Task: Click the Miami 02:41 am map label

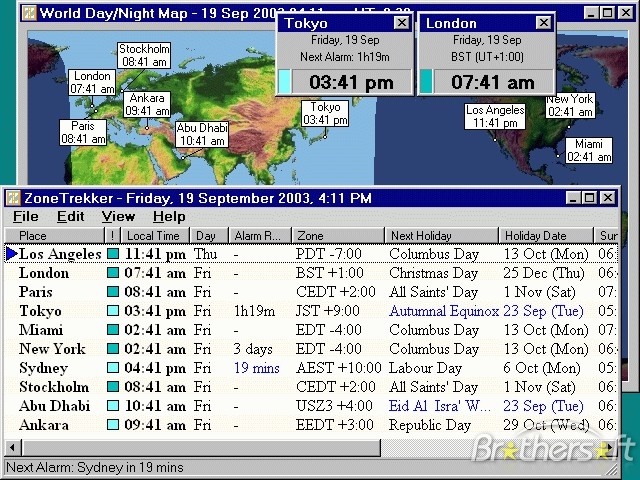Action: (x=589, y=150)
